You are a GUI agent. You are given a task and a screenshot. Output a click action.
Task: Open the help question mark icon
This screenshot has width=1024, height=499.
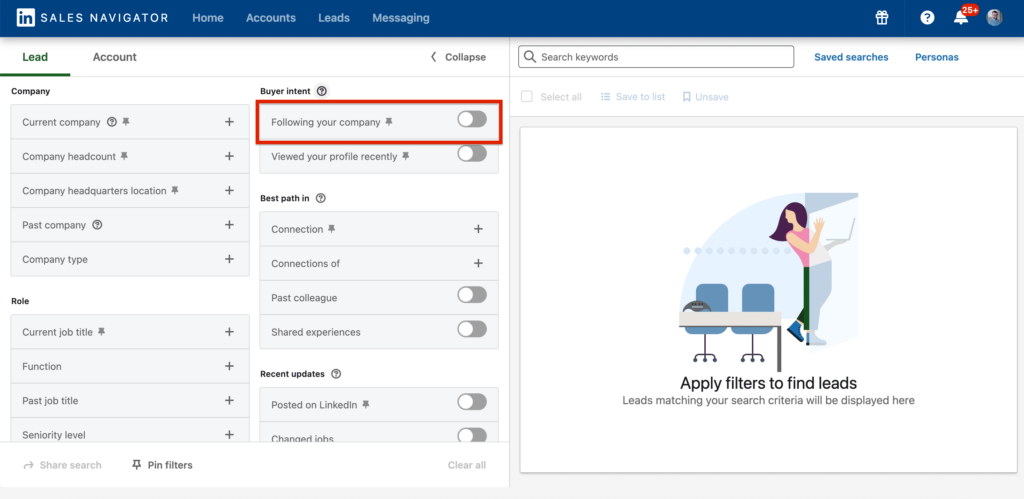(927, 18)
